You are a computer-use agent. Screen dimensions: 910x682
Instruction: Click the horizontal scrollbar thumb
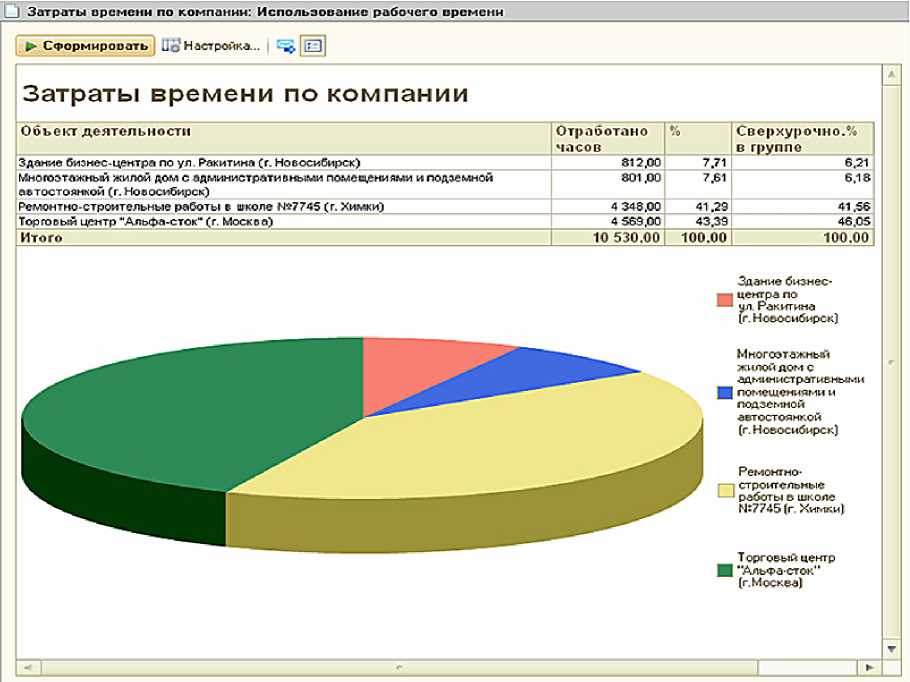coord(400,667)
